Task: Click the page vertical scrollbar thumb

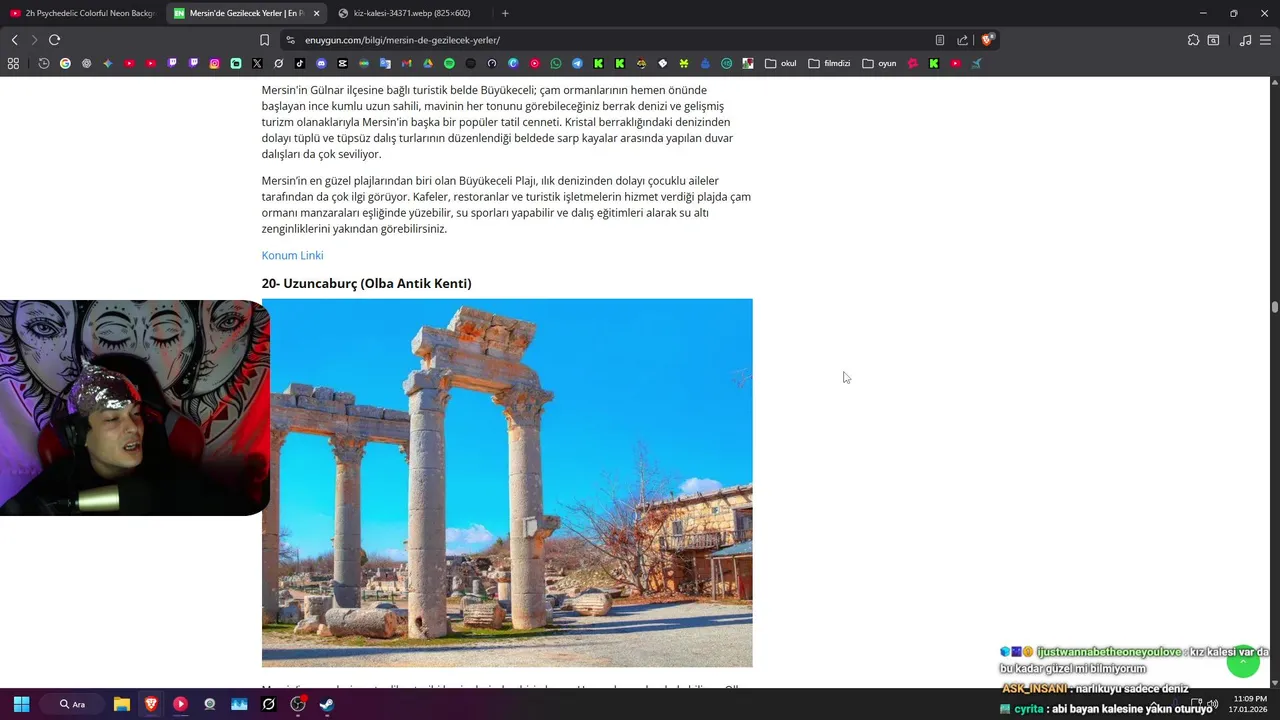Action: [1274, 307]
